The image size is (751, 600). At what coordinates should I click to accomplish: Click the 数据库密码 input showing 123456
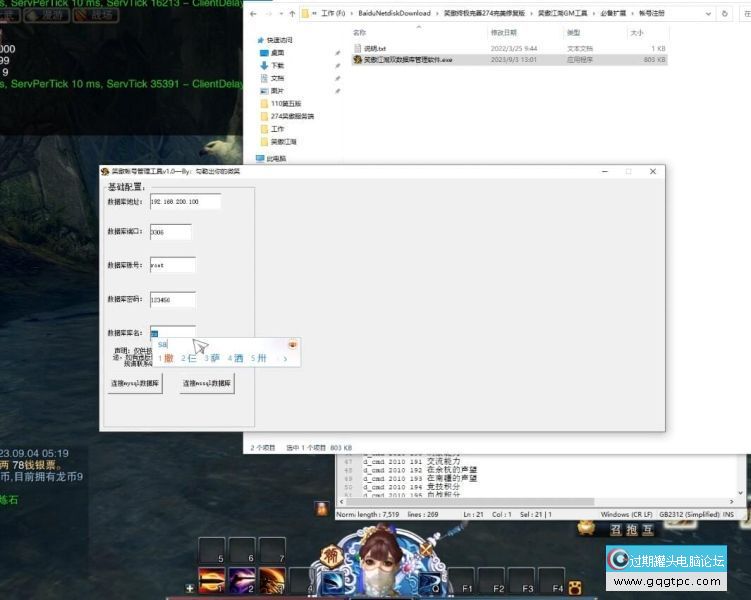pyautogui.click(x=173, y=299)
